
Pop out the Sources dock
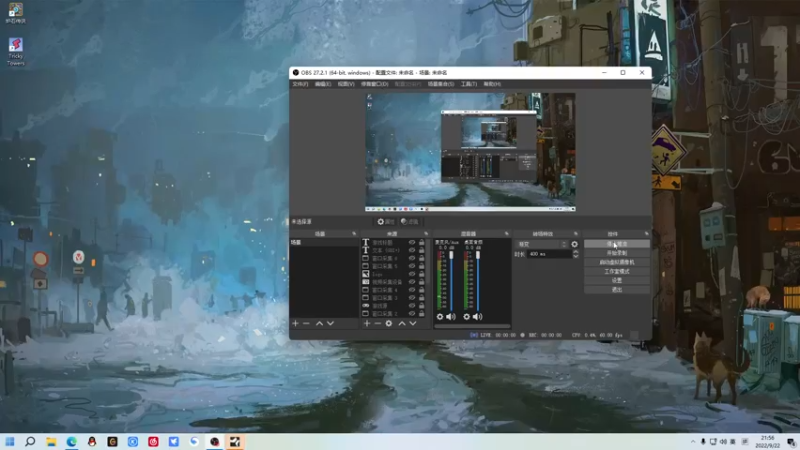(x=426, y=234)
